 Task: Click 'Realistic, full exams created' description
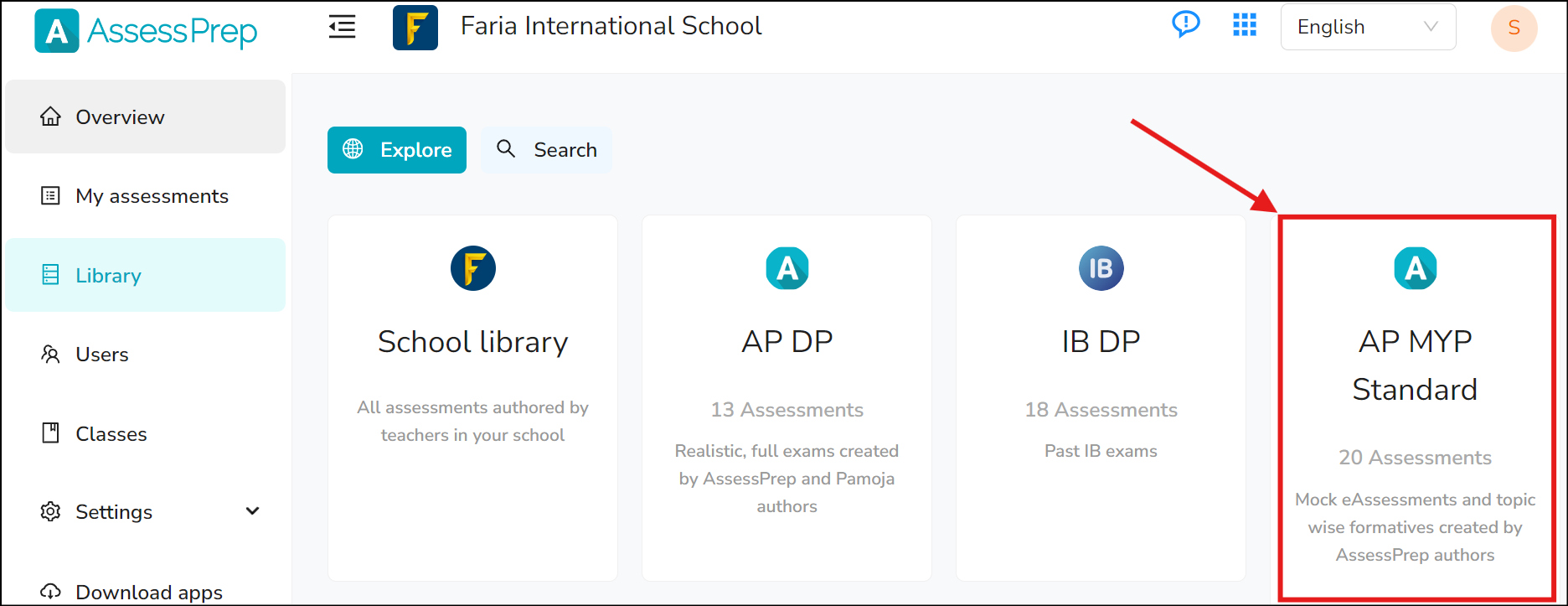click(787, 479)
